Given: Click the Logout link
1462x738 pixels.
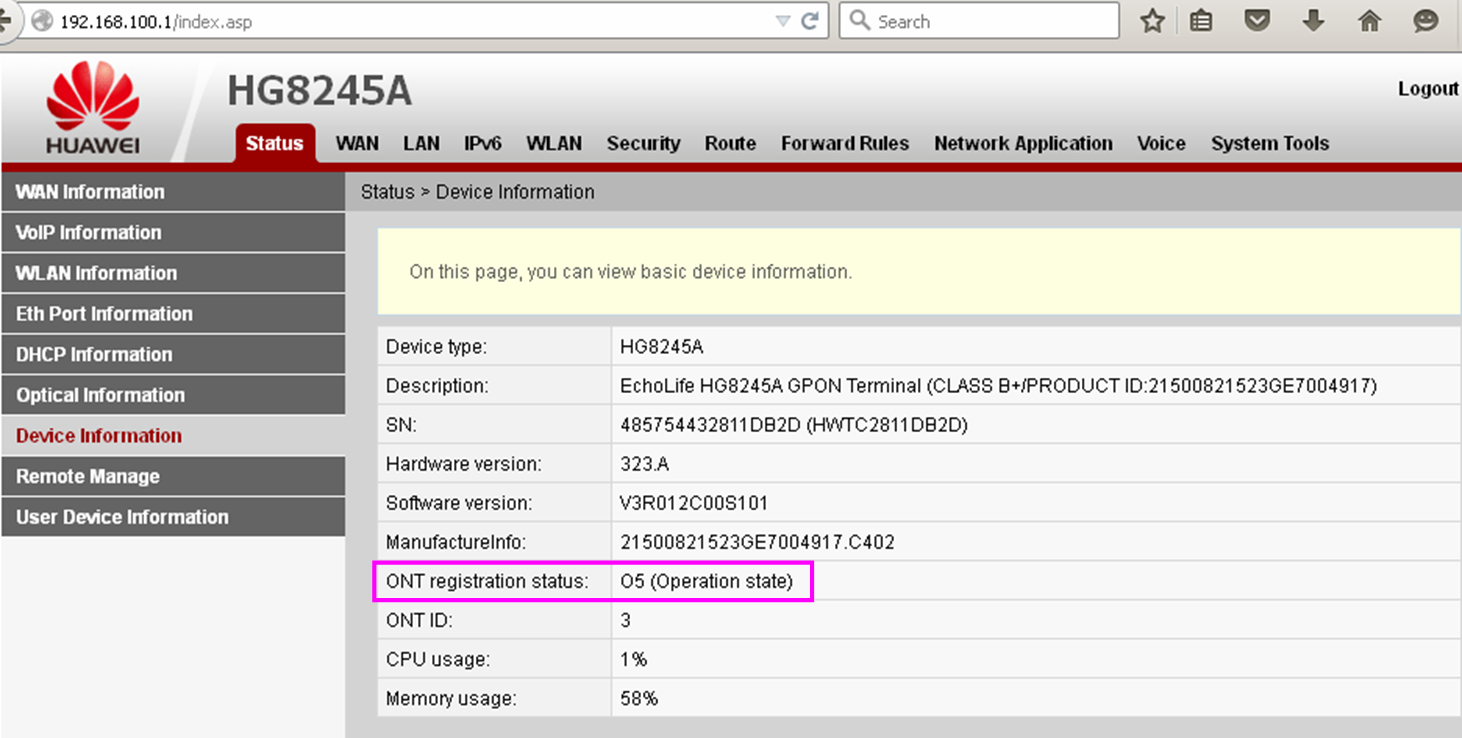Looking at the screenshot, I should pos(1428,89).
